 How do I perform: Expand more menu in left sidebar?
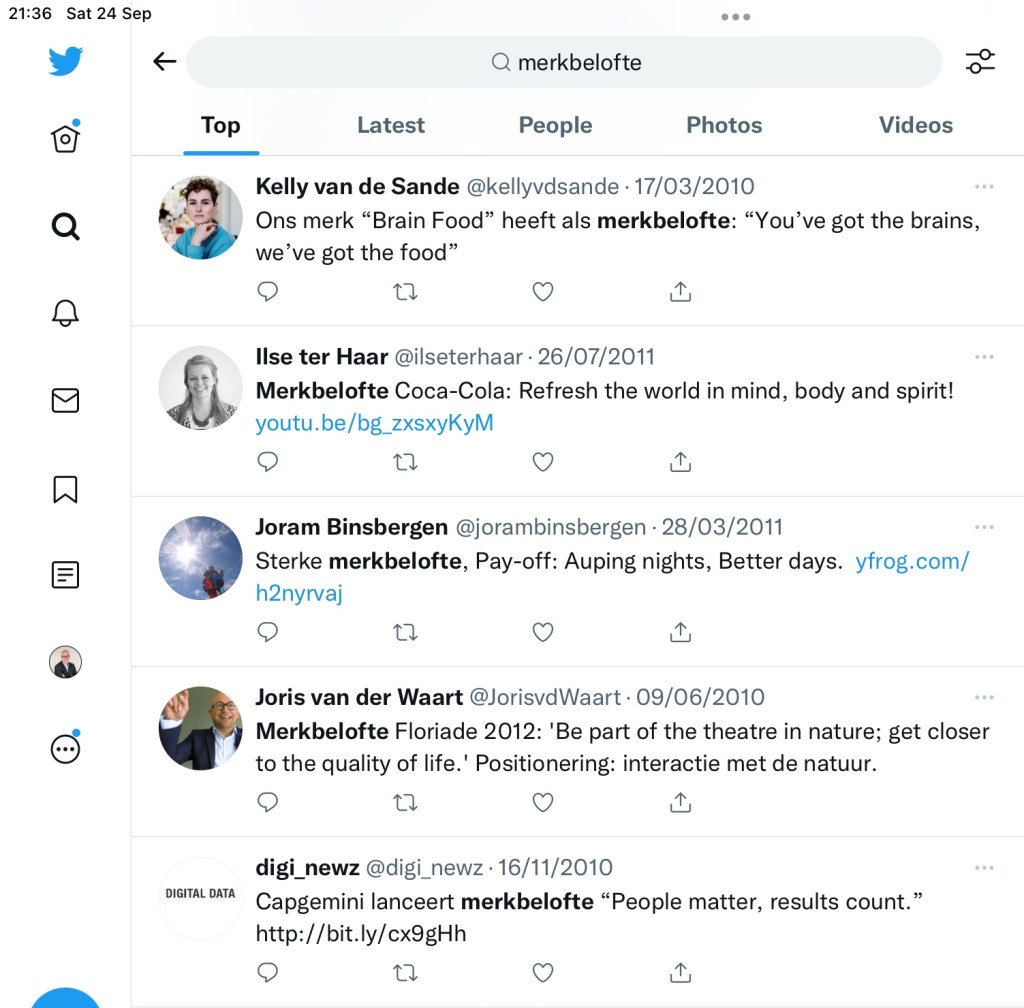point(65,749)
